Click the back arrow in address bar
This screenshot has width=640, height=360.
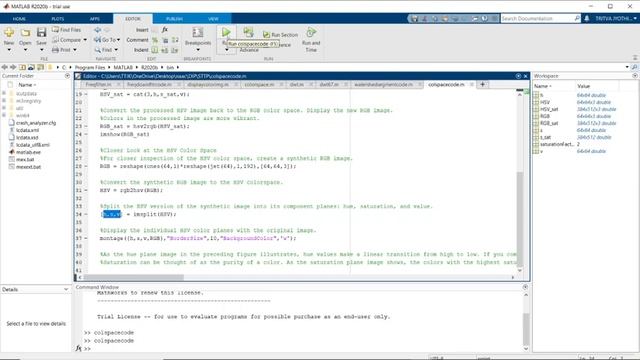click(x=4, y=67)
